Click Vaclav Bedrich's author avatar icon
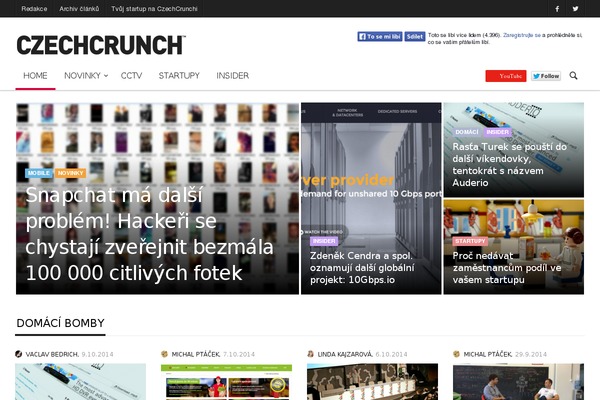 coord(18,354)
